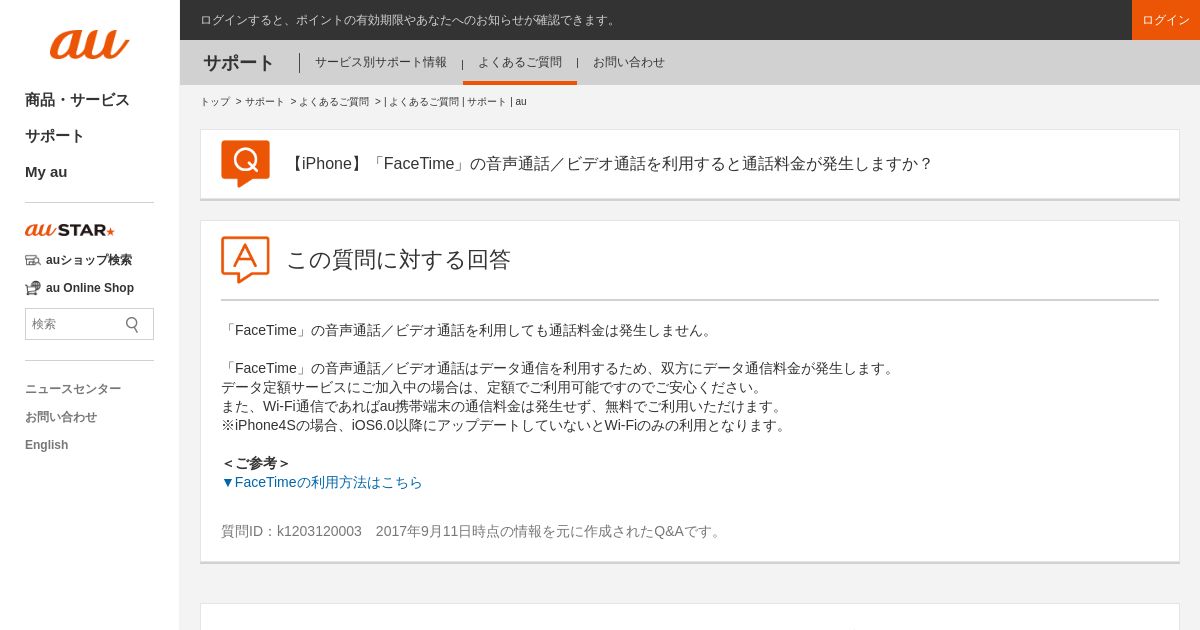1200x630 pixels.
Task: Open 商品・サービス in the sidebar
Action: click(x=77, y=100)
